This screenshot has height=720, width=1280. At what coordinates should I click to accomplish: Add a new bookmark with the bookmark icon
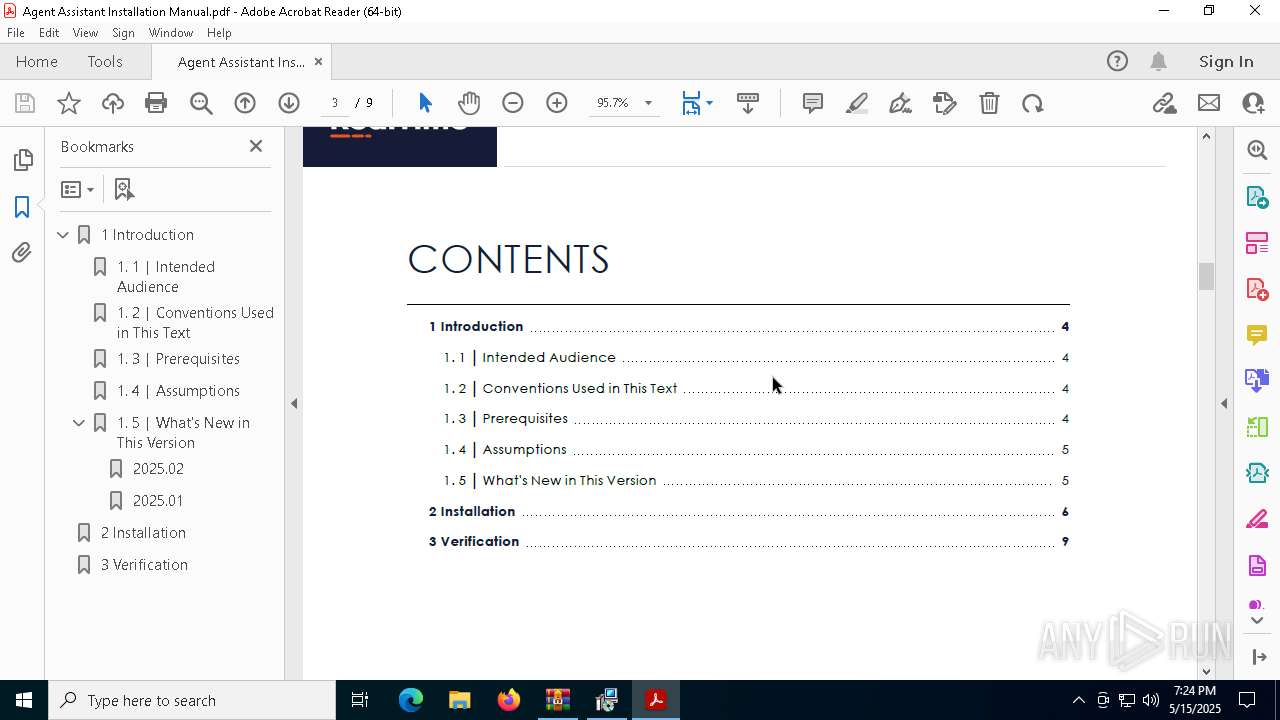[x=124, y=189]
